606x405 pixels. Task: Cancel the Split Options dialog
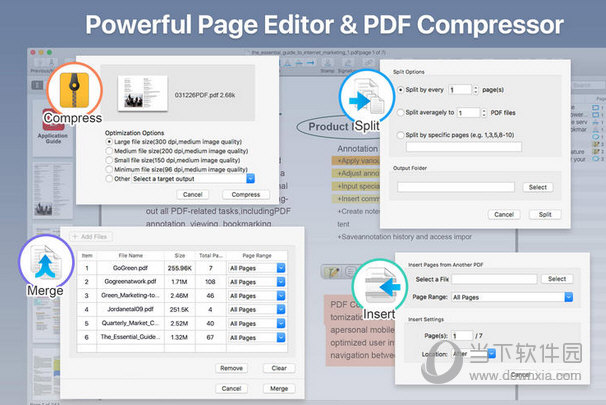click(x=504, y=214)
